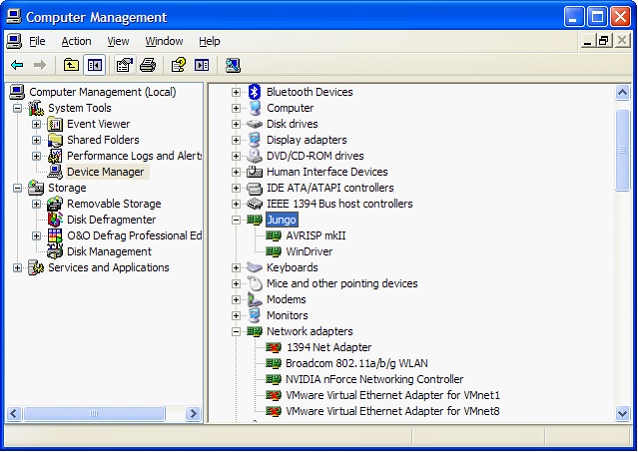Minimize the inner MMC child window
This screenshot has height=452, width=638.
tap(587, 41)
